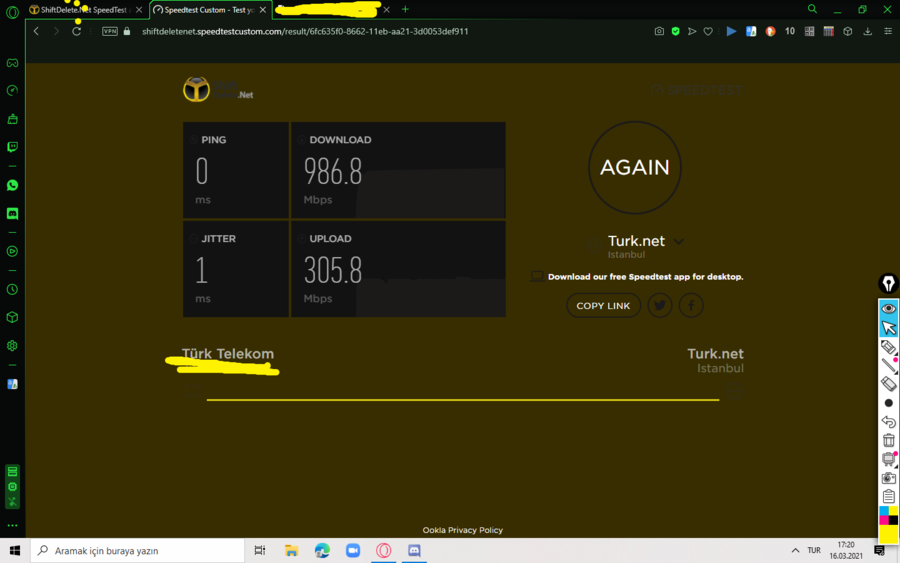Toggle the green ad blocker shield icon

pos(676,32)
